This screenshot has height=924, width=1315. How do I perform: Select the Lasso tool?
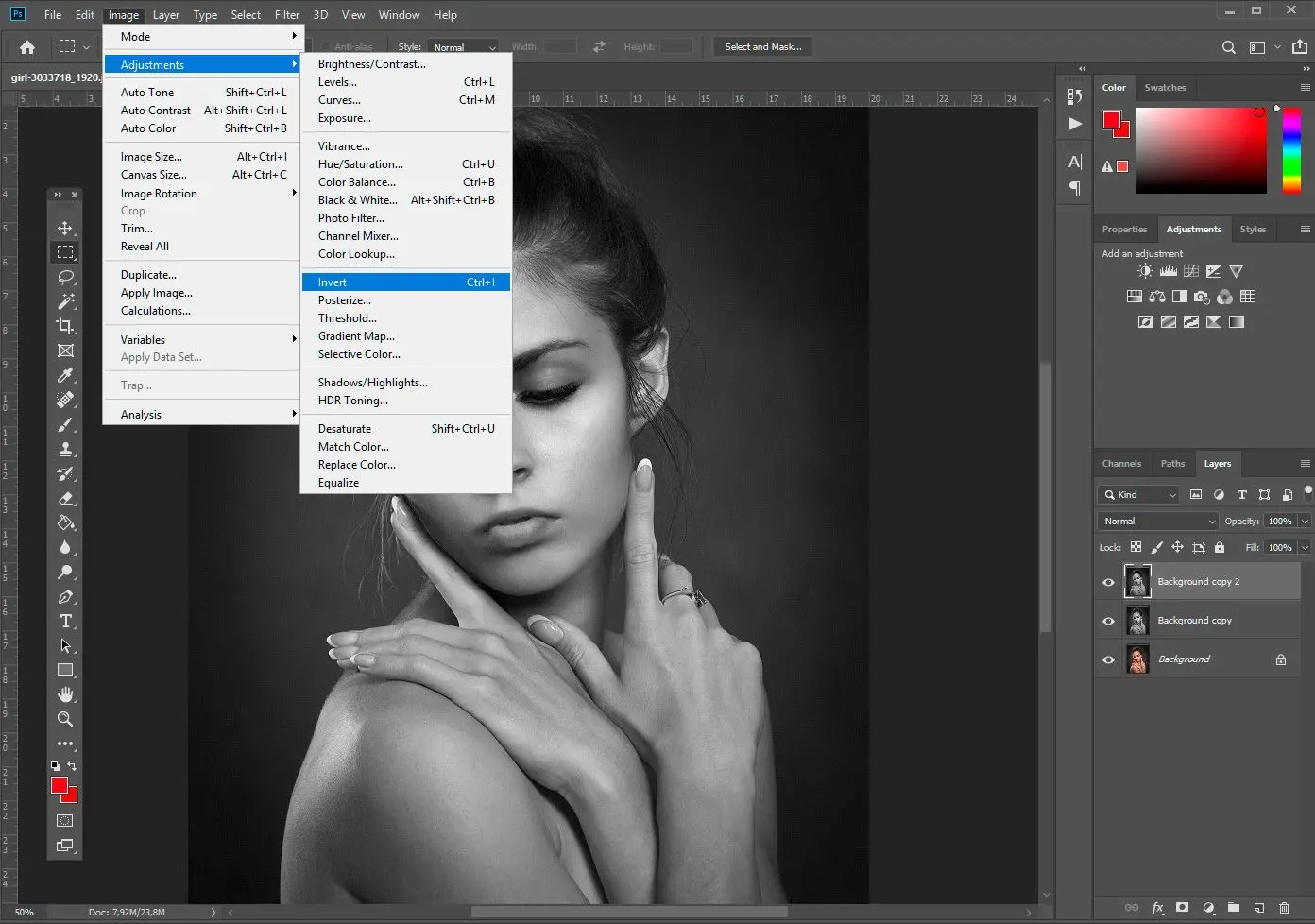click(x=65, y=277)
